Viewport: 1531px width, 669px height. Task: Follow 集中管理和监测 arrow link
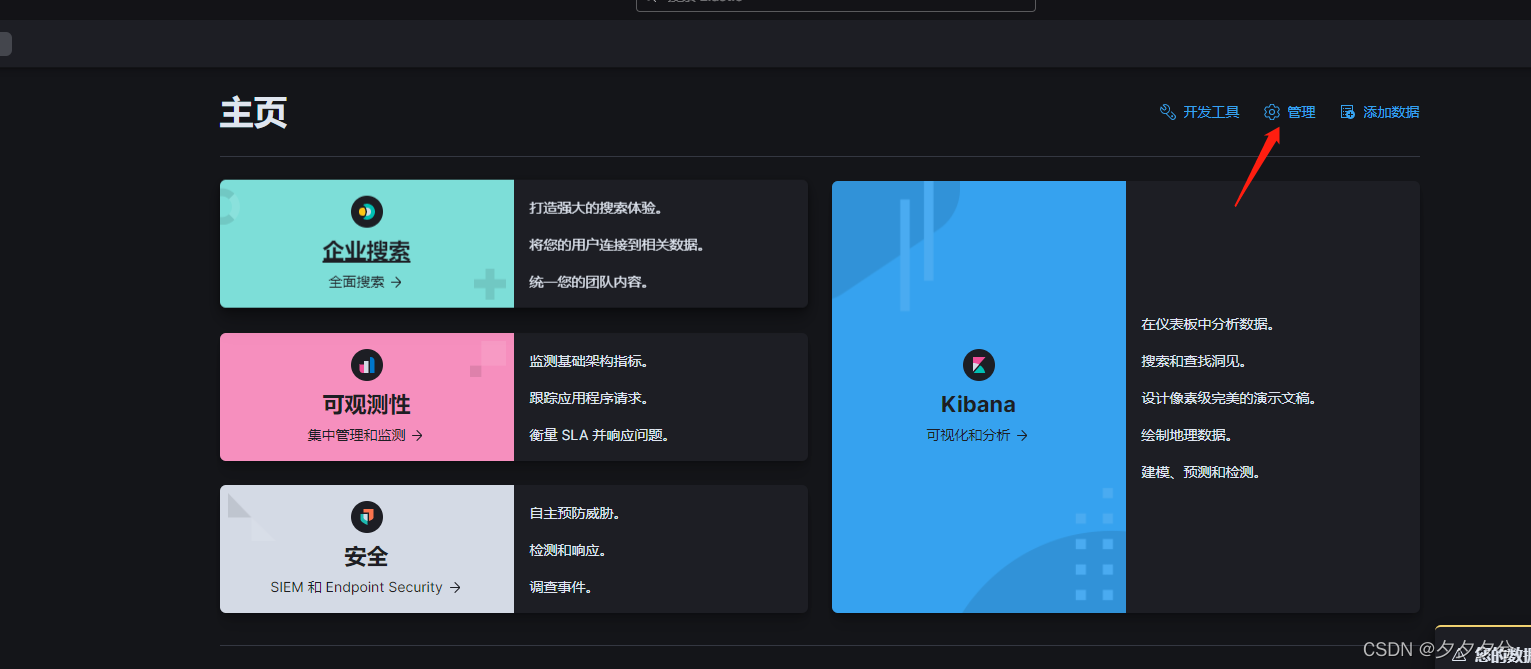366,436
